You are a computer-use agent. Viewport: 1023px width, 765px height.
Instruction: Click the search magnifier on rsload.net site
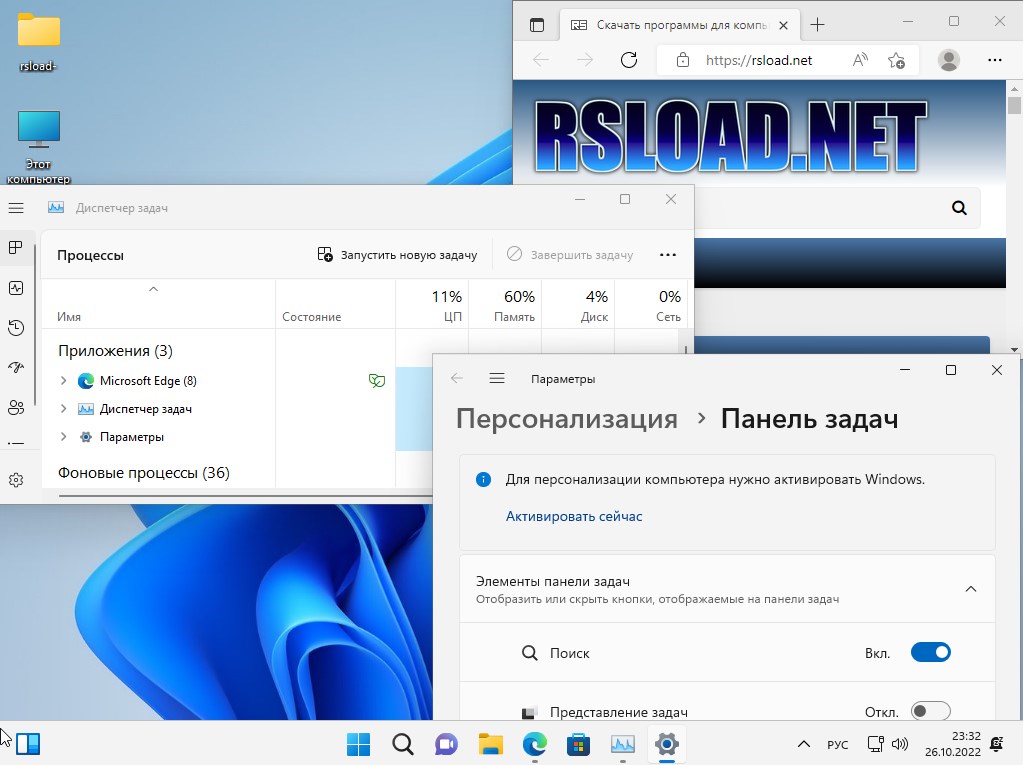959,208
